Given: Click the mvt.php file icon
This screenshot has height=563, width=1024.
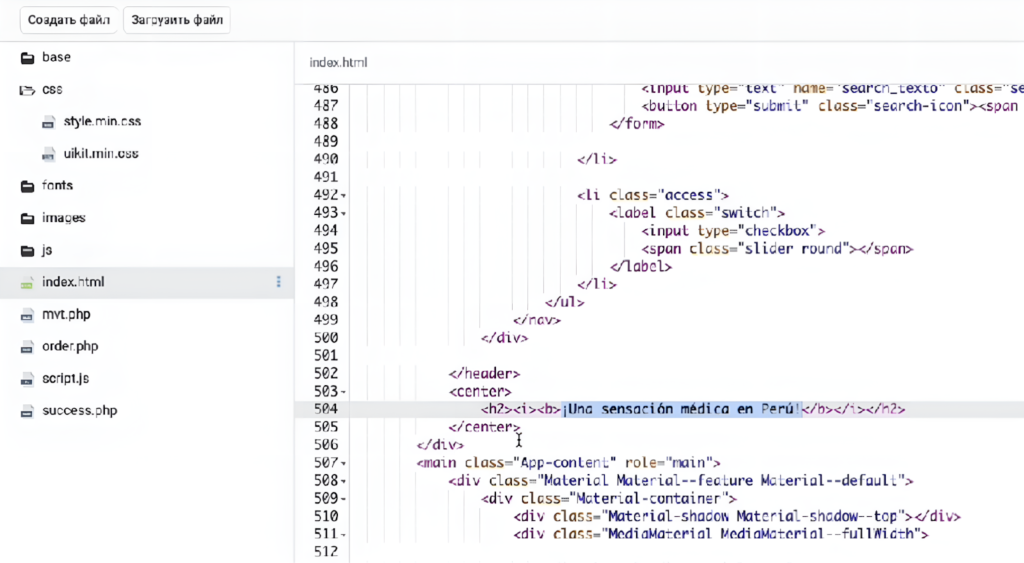Looking at the screenshot, I should (x=27, y=314).
